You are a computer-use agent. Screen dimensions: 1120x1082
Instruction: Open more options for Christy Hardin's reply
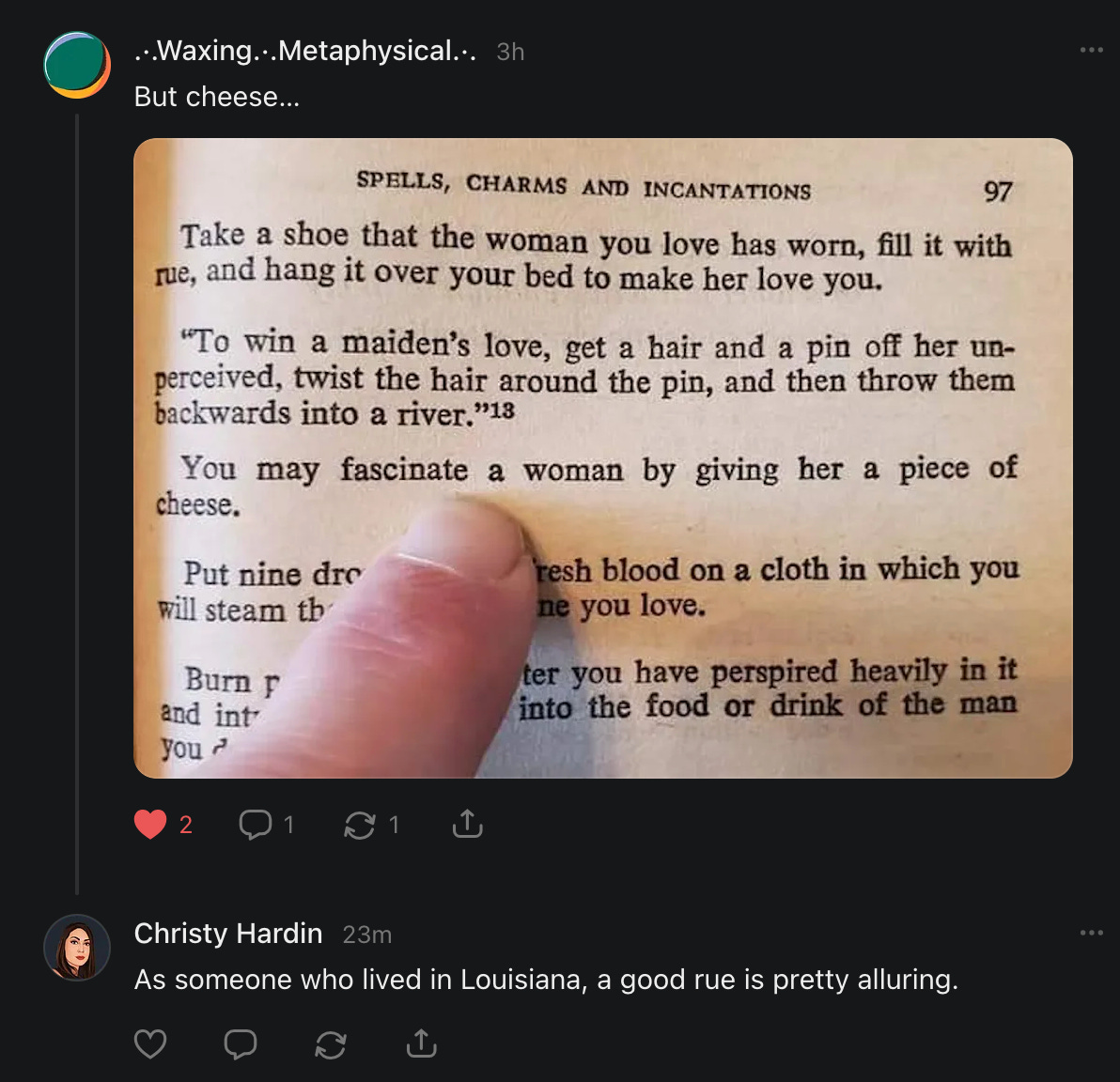[x=1092, y=933]
